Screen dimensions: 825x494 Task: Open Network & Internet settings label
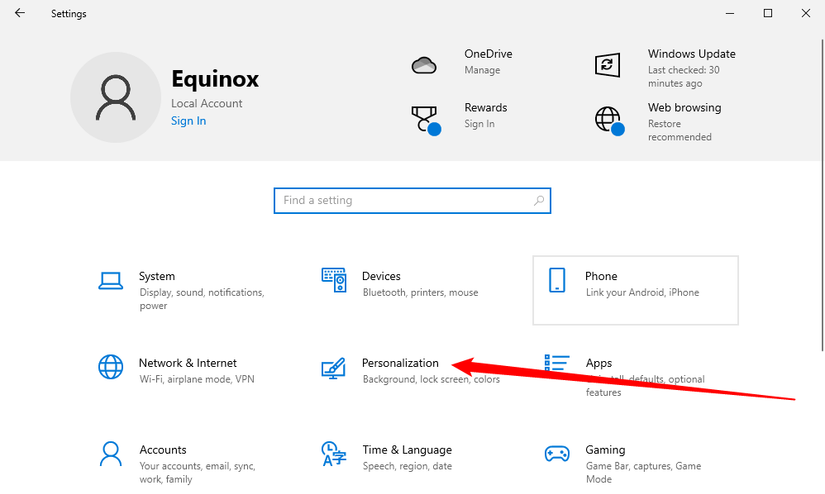click(188, 363)
